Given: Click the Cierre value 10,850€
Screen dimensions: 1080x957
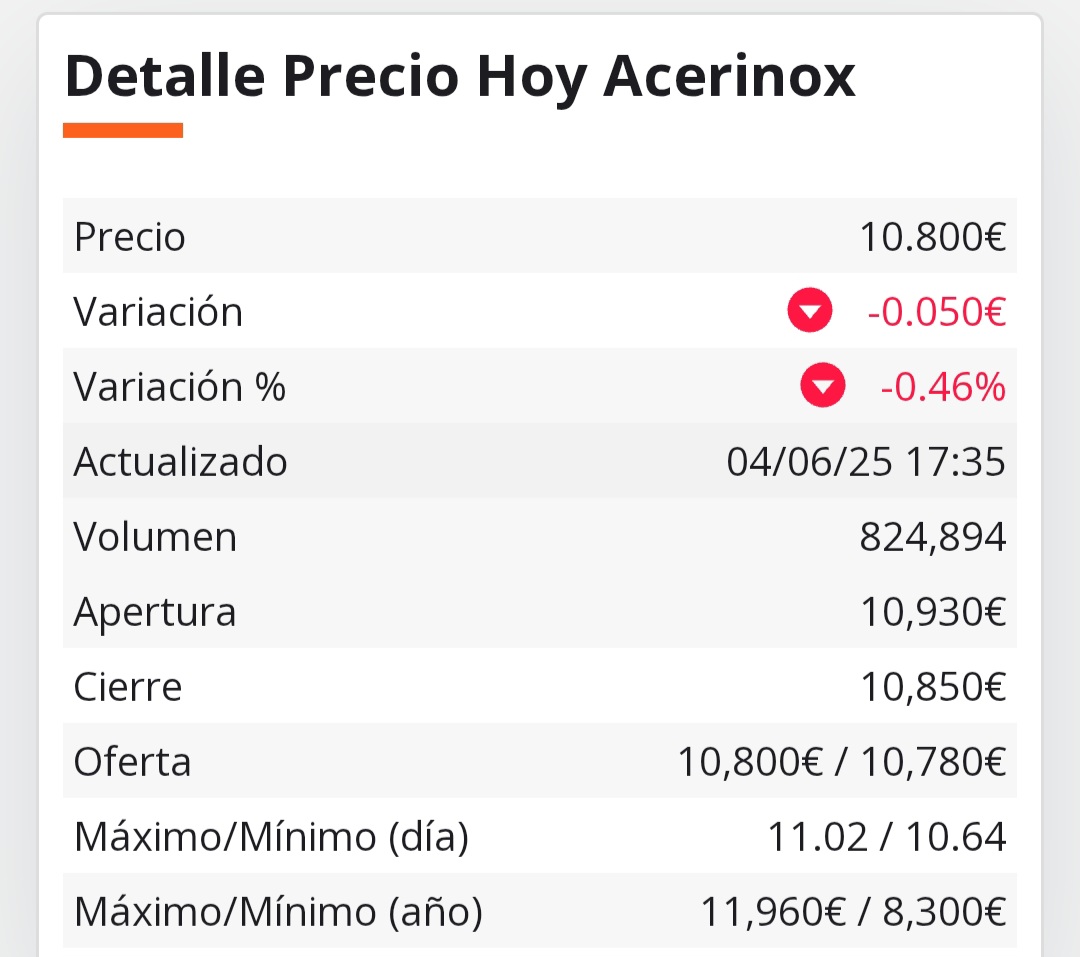Looking at the screenshot, I should [933, 687].
